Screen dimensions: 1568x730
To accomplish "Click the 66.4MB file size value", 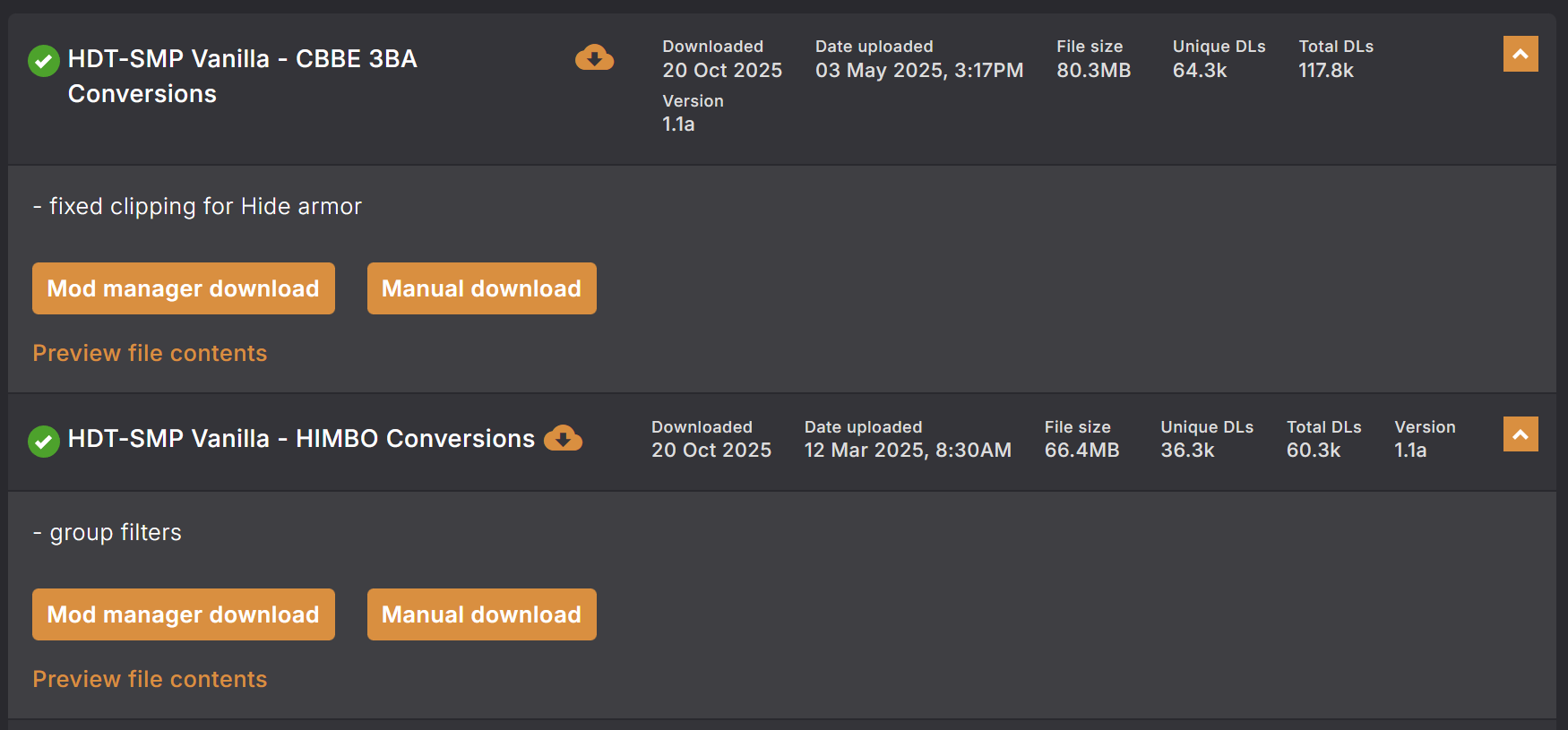I will (1081, 451).
